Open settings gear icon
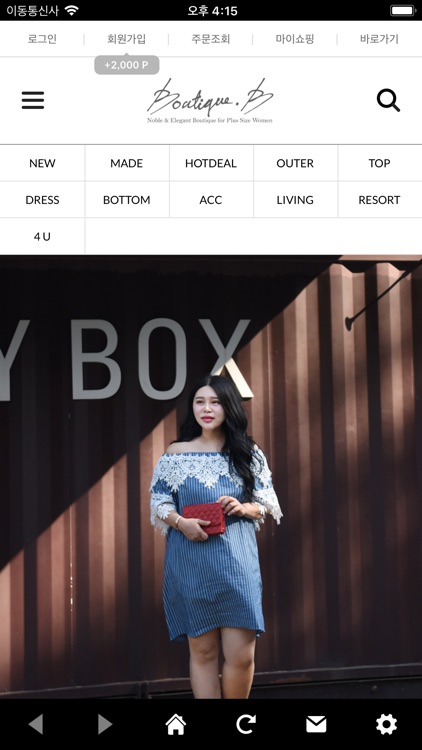The image size is (422, 750). [x=386, y=724]
